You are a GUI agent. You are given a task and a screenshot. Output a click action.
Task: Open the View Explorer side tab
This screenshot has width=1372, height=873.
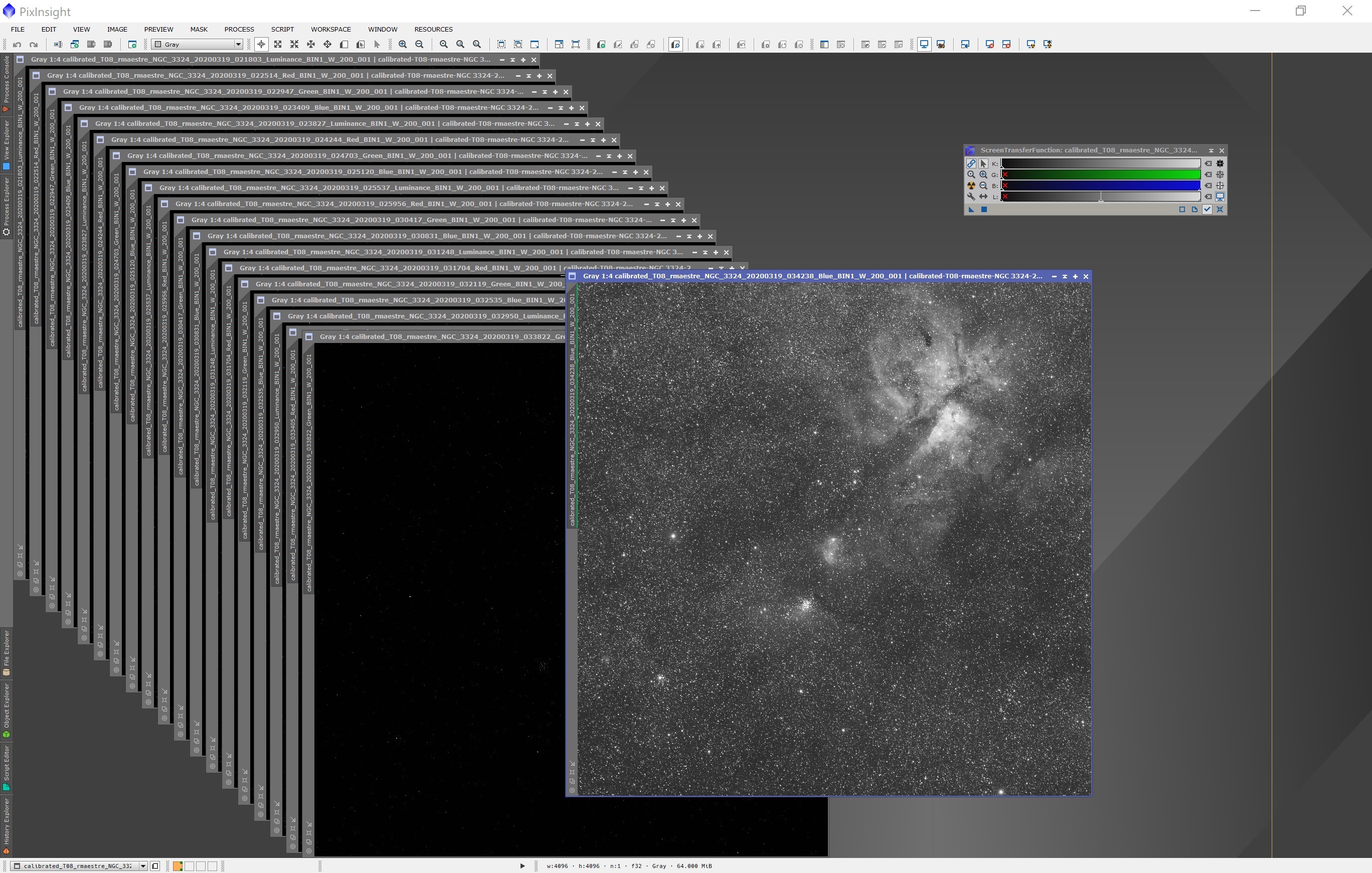pyautogui.click(x=6, y=144)
